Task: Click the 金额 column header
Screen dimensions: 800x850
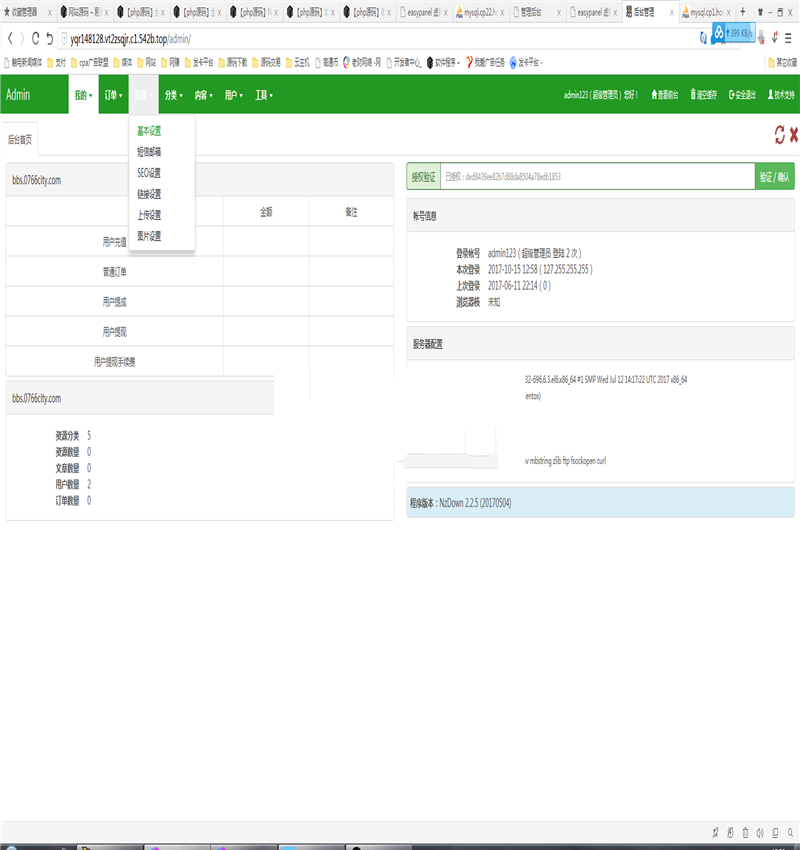Action: [266, 212]
